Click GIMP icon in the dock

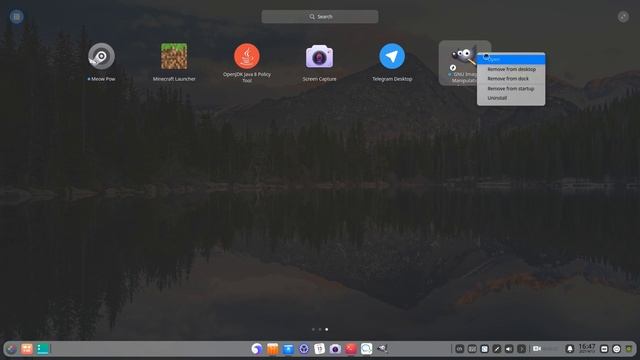pyautogui.click(x=382, y=349)
